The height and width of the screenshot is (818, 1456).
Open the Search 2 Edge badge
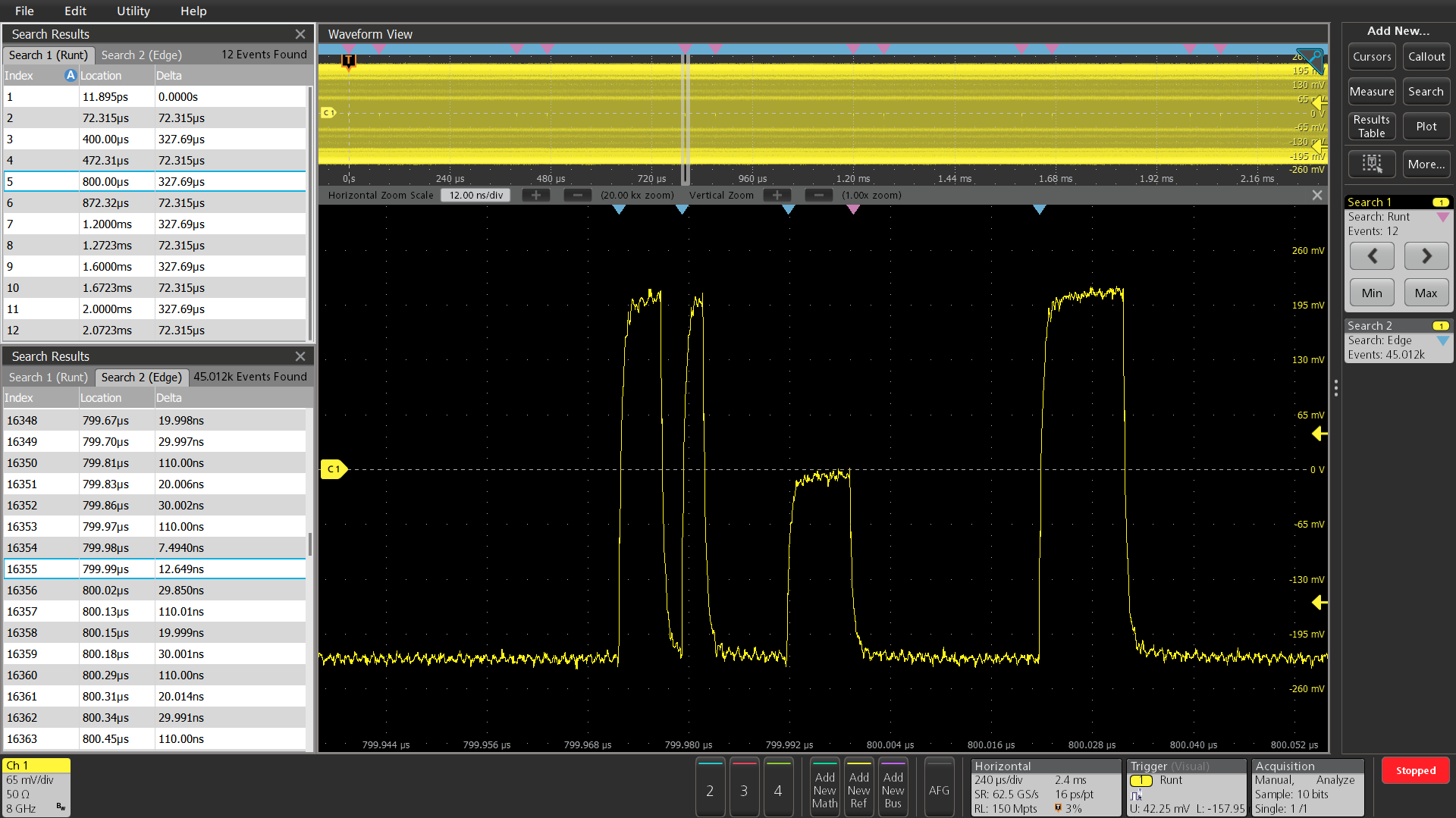pyautogui.click(x=1398, y=340)
